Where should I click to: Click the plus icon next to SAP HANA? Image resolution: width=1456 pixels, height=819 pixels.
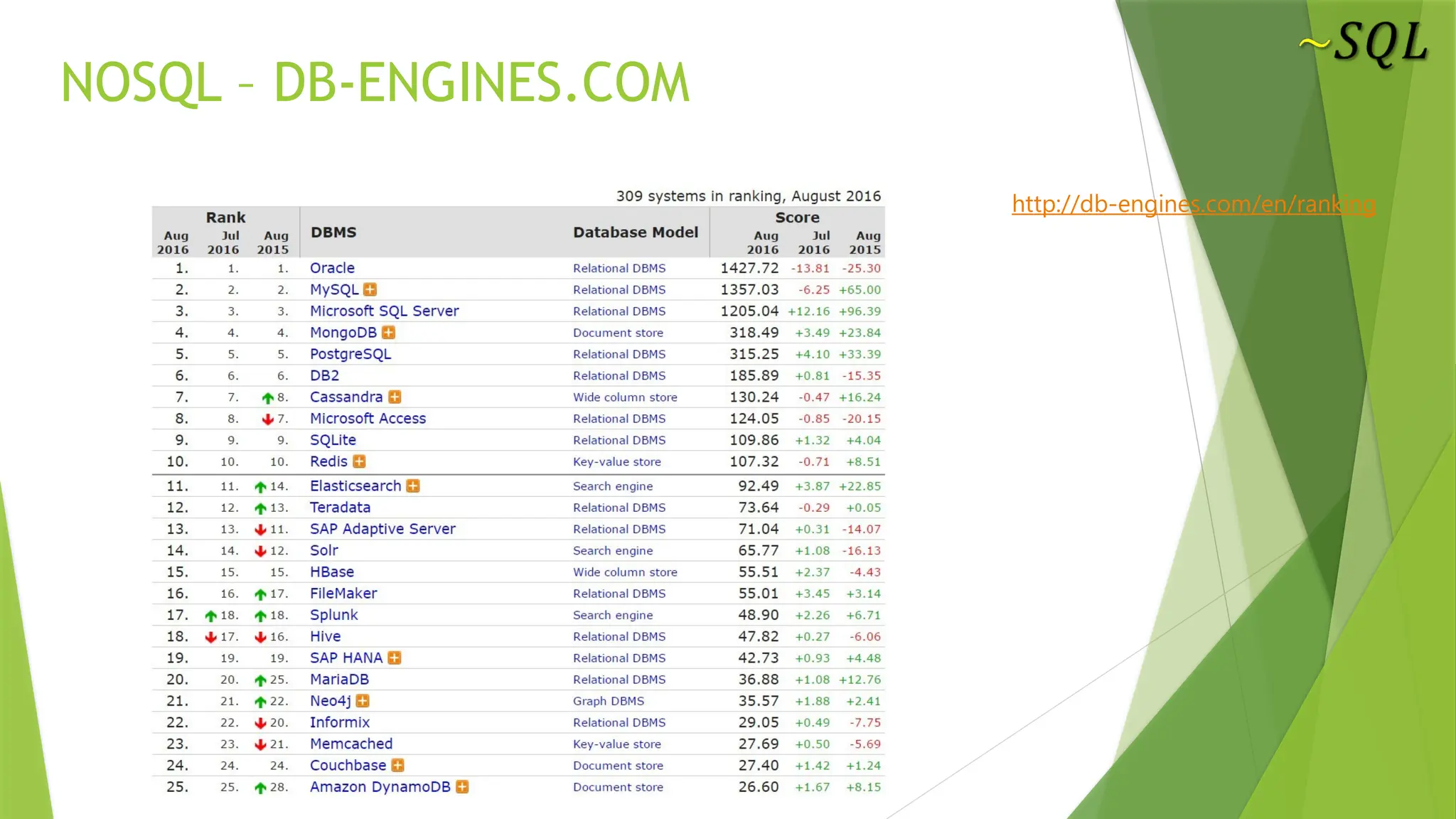[395, 658]
